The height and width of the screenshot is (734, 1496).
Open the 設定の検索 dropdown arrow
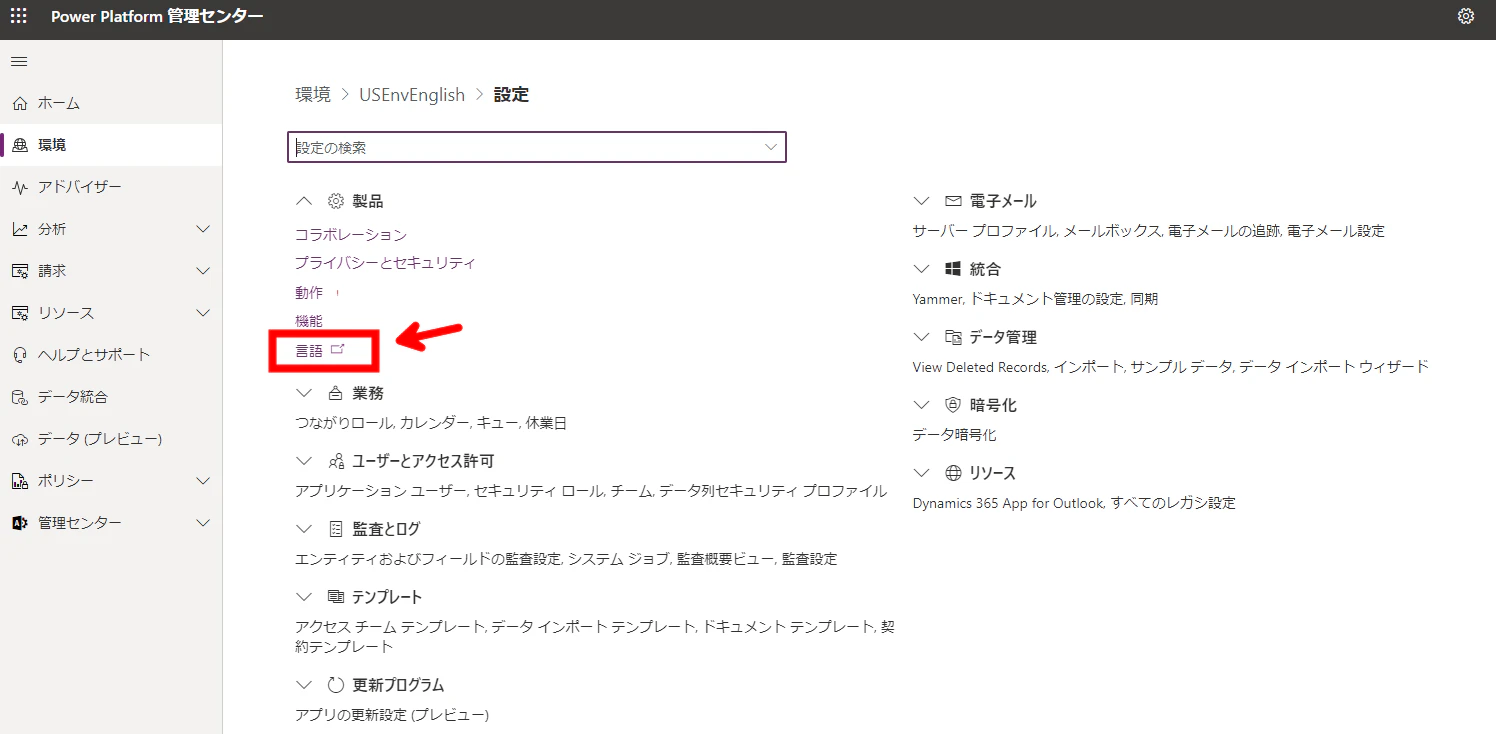tap(771, 147)
